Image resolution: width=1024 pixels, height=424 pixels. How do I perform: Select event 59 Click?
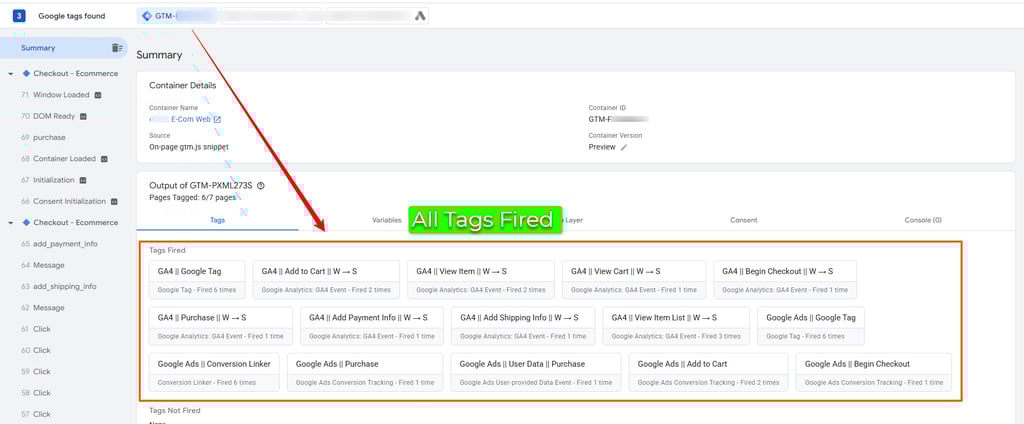36,371
